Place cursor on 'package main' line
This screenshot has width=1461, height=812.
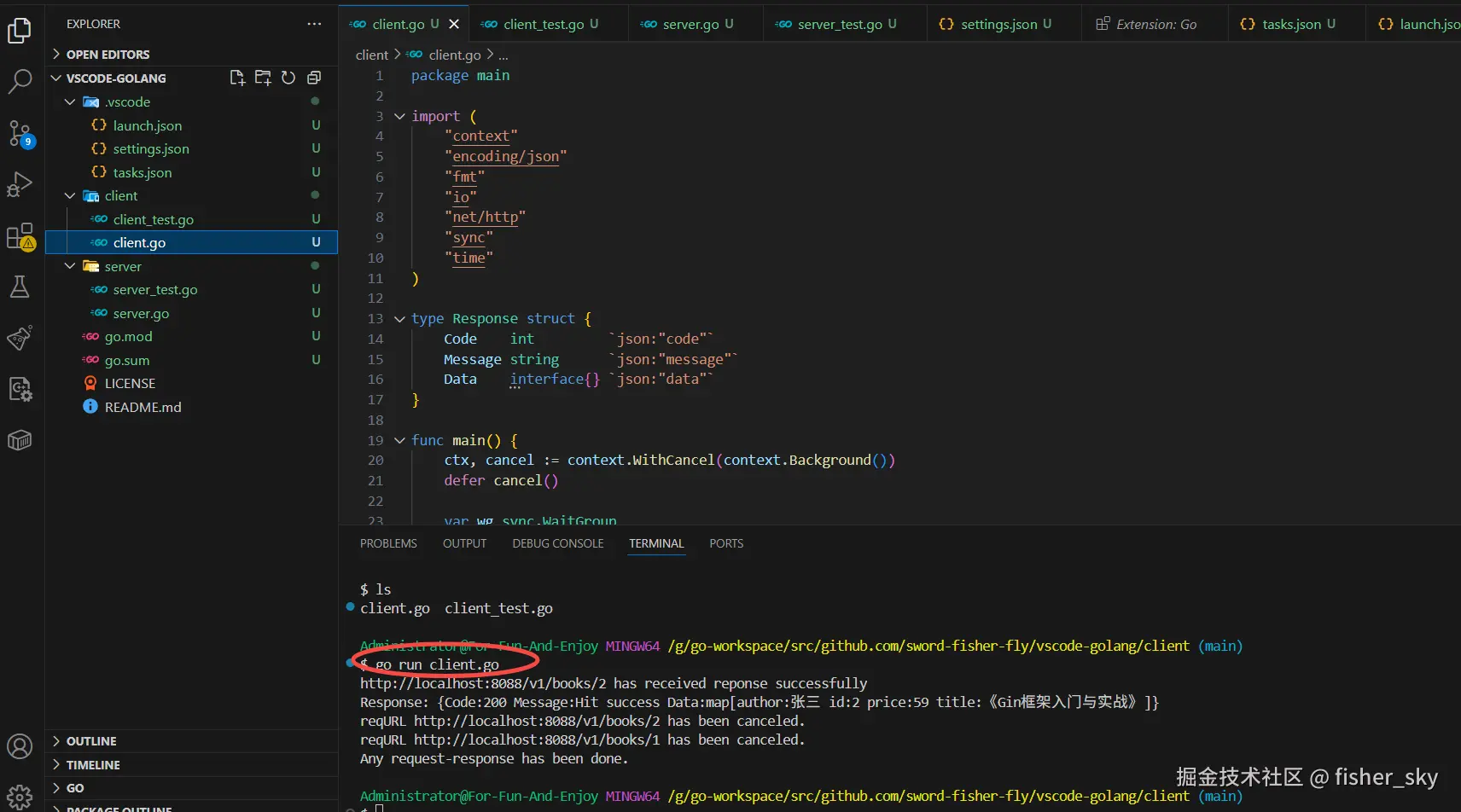coord(461,75)
